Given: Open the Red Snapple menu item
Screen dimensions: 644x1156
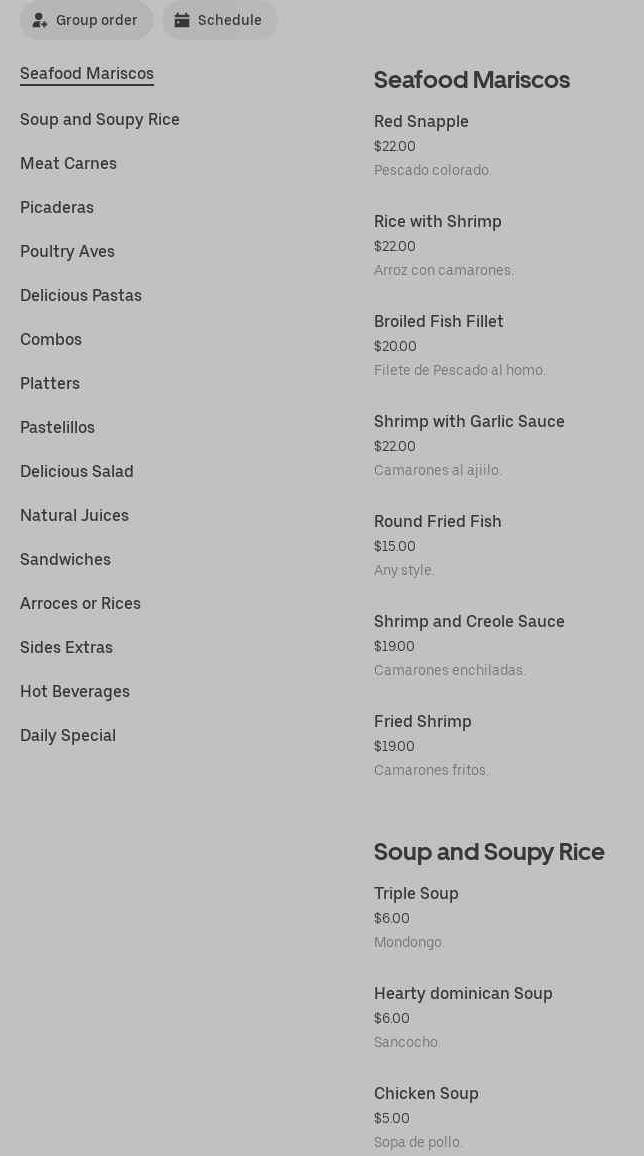Looking at the screenshot, I should pos(421,122).
